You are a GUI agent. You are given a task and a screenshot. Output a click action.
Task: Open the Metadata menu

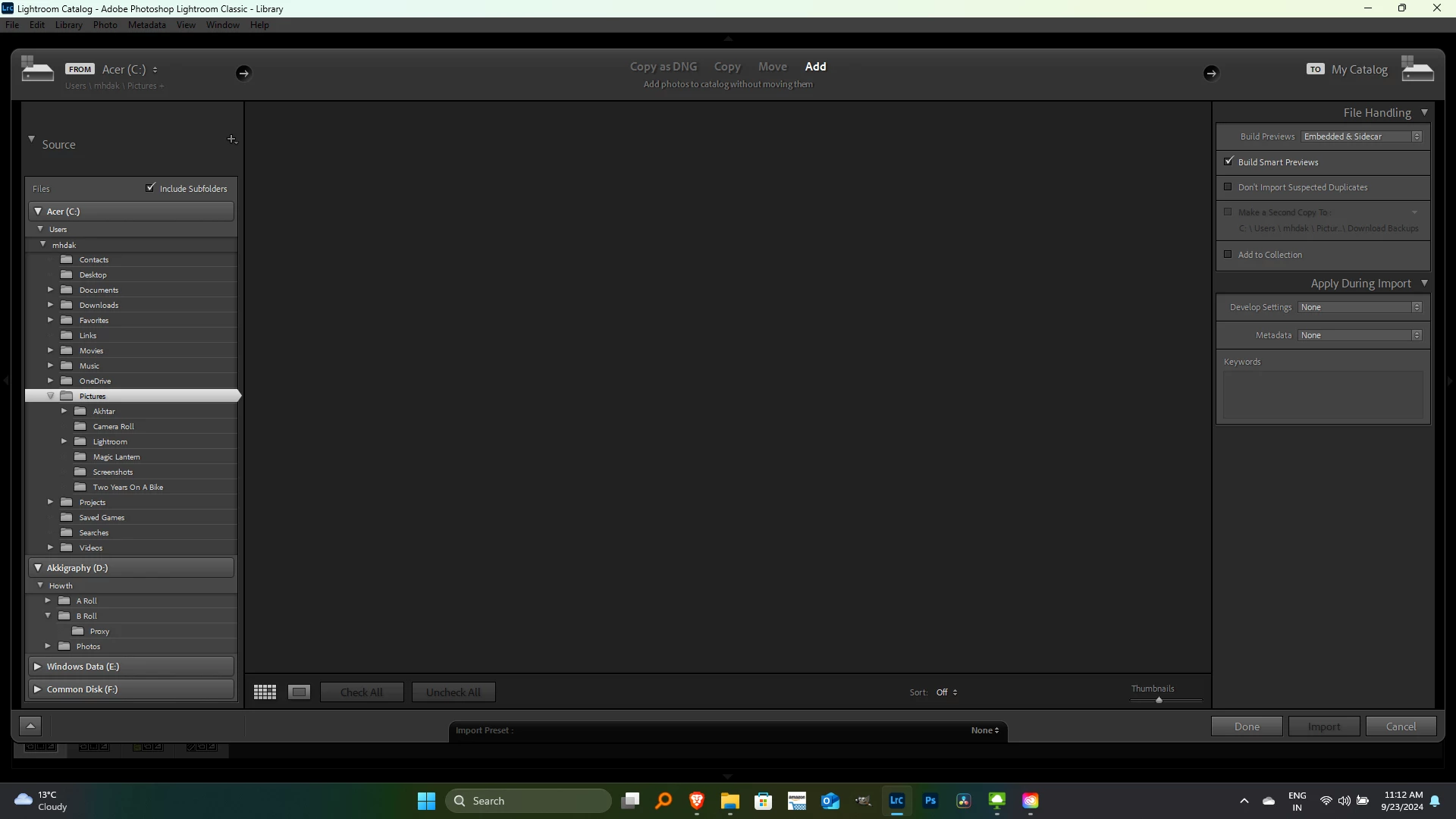146,25
